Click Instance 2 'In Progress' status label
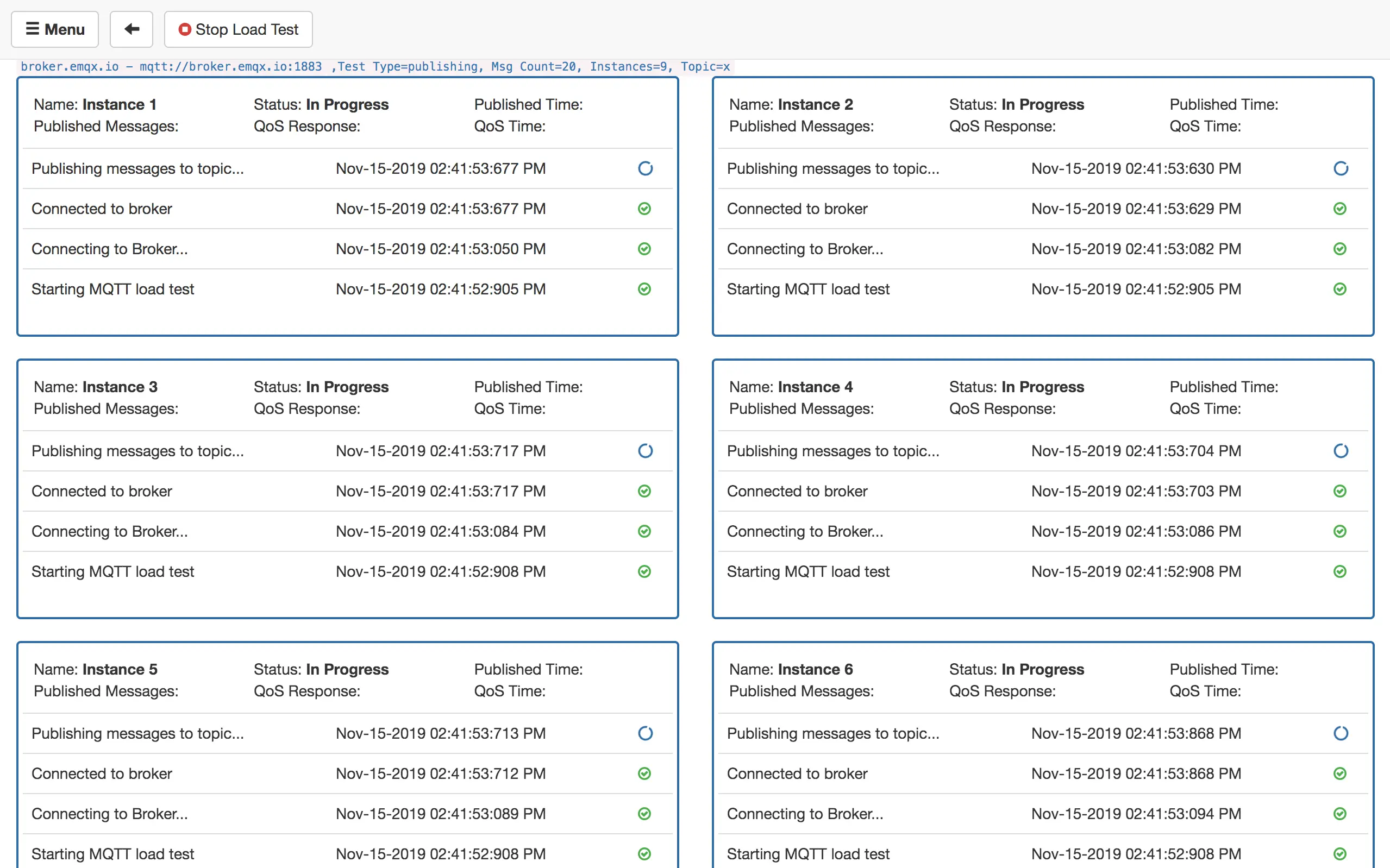Screen dimensions: 1390x868 click(1042, 104)
